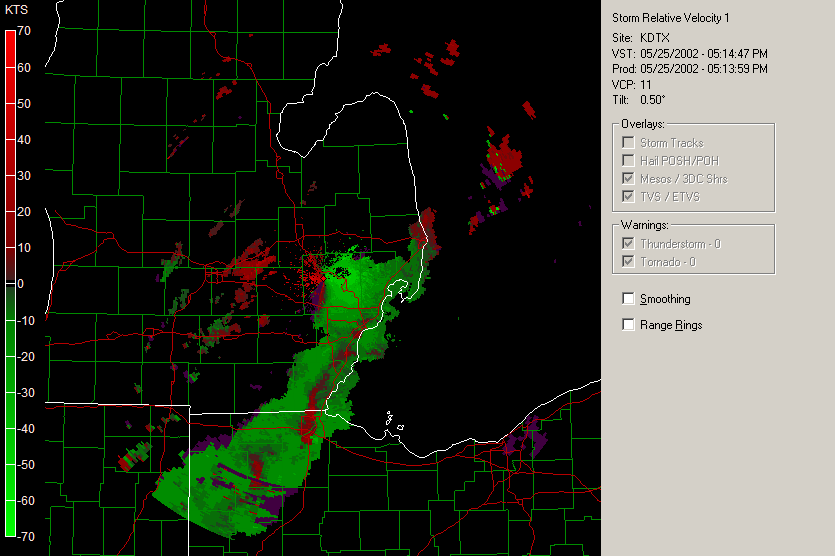Enable the Storm Tracks overlay checkbox

click(628, 143)
